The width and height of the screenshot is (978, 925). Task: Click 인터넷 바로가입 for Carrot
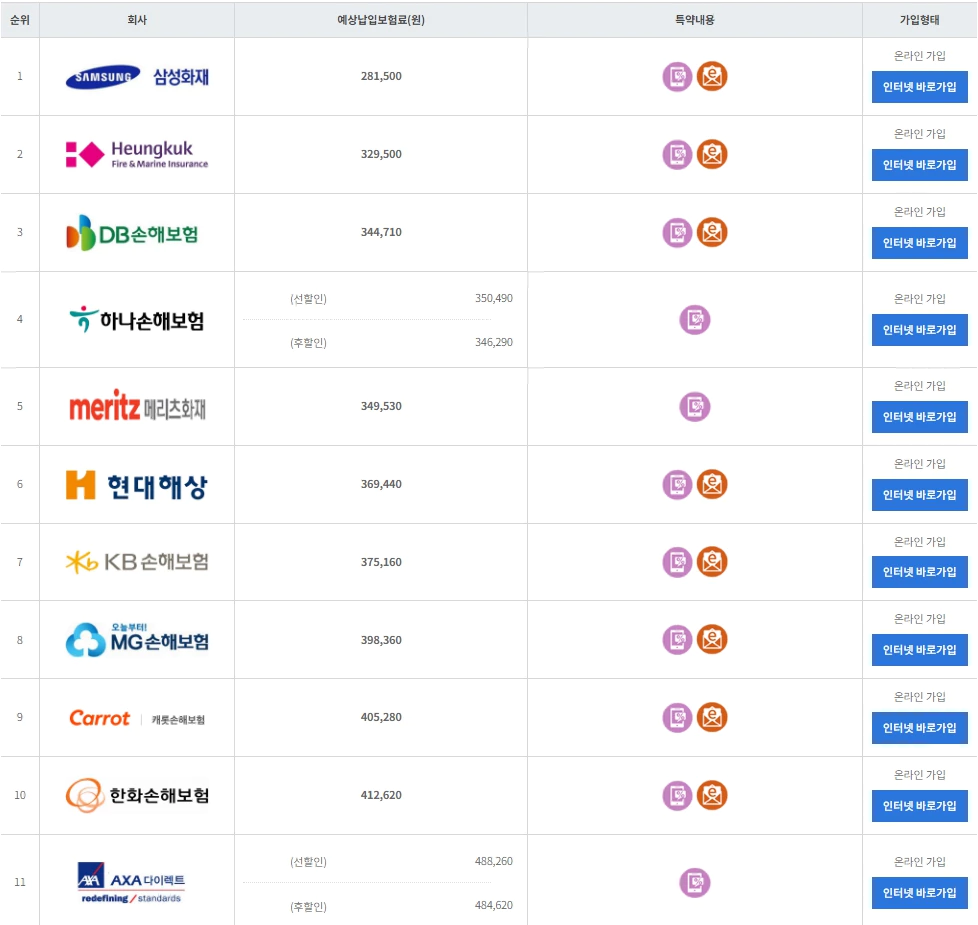click(919, 728)
